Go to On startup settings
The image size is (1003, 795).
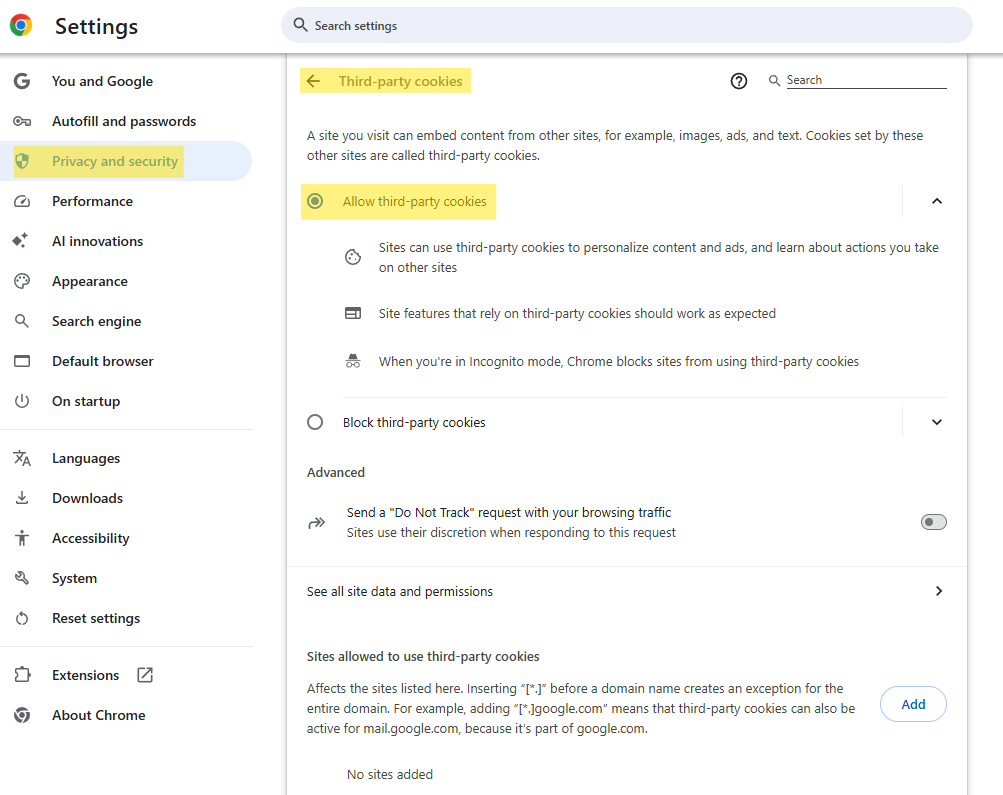(86, 401)
